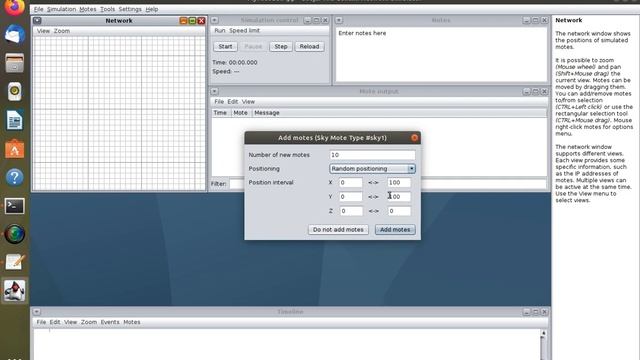
Task: Click Do not add motes button
Action: [338, 230]
